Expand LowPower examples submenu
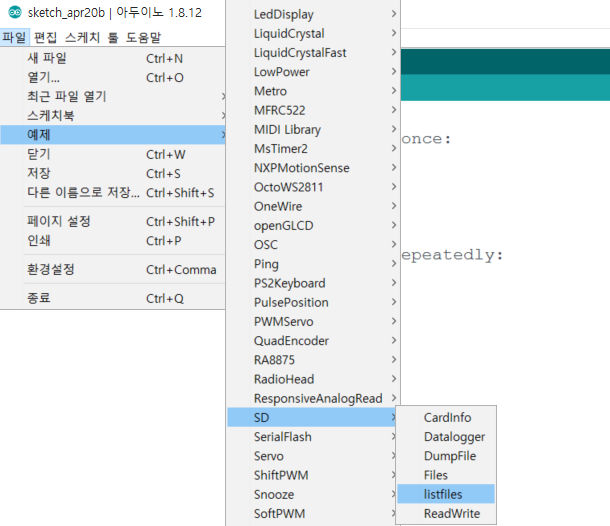The width and height of the screenshot is (610, 526). [313, 72]
